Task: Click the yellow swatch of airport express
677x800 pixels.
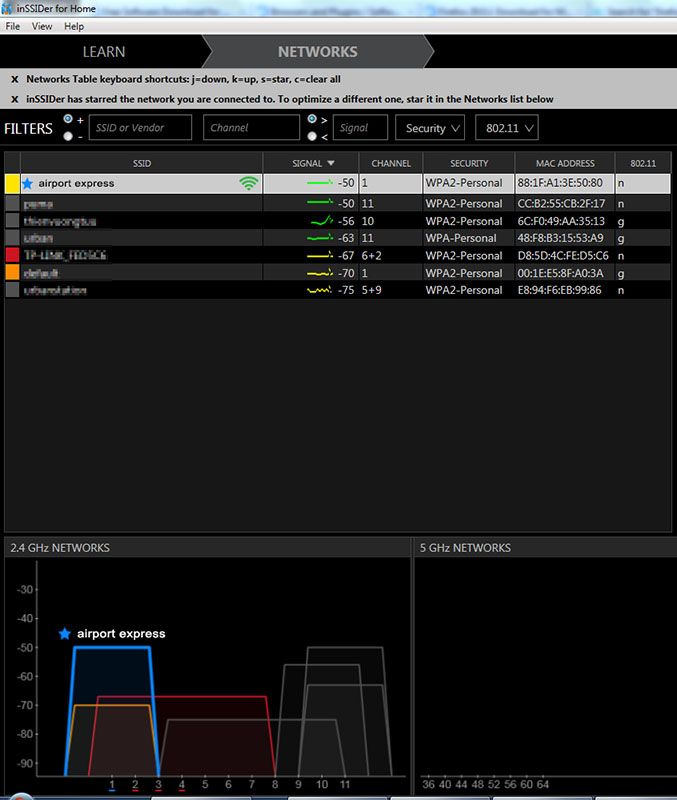Action: pos(12,184)
